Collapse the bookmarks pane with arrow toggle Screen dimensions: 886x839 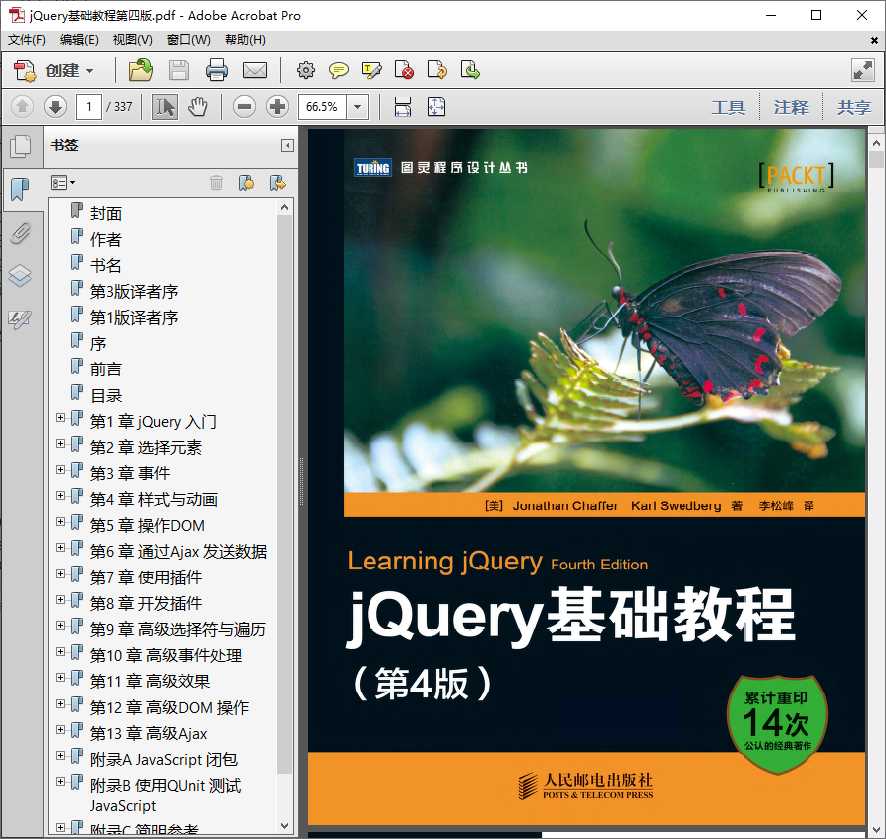(288, 145)
